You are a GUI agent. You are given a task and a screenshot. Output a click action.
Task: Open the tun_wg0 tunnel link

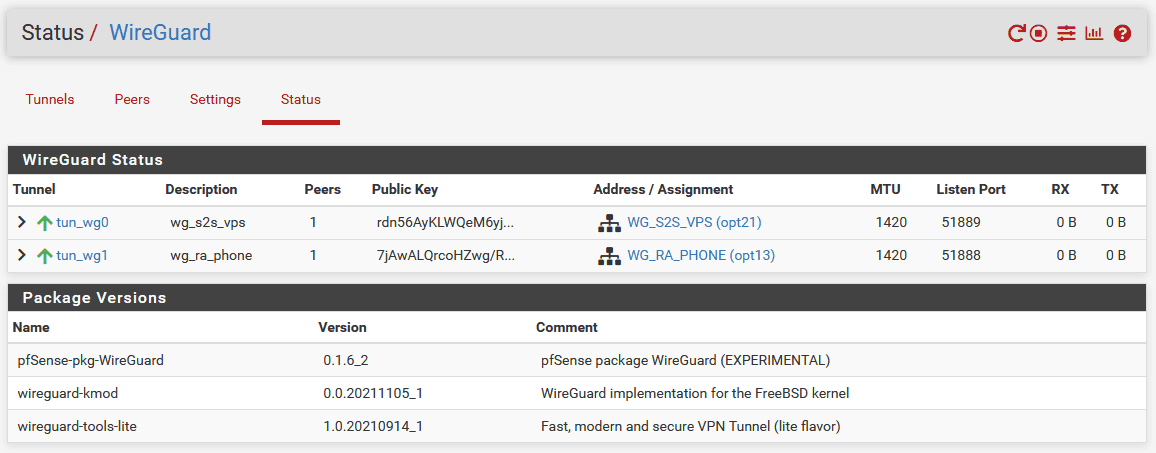tap(83, 222)
